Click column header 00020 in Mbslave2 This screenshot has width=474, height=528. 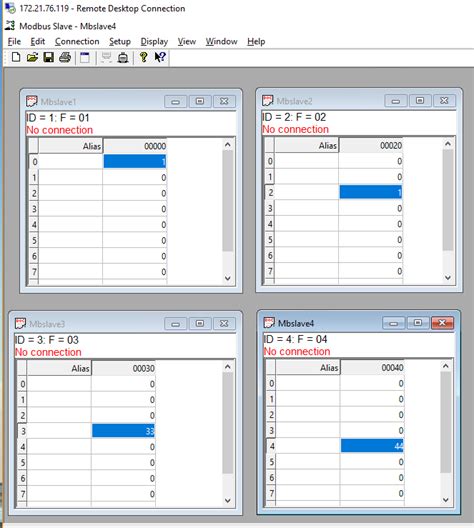click(x=371, y=145)
